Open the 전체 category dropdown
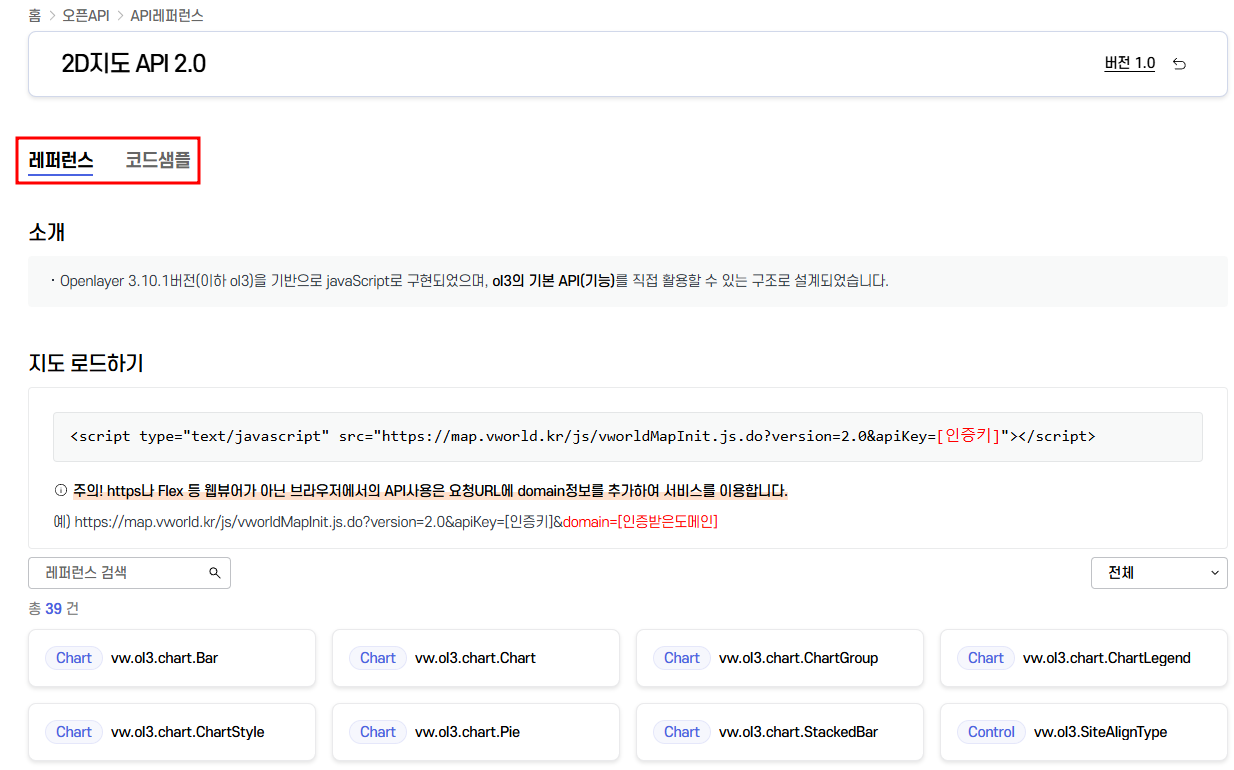Image resolution: width=1234 pixels, height=770 pixels. point(1159,573)
